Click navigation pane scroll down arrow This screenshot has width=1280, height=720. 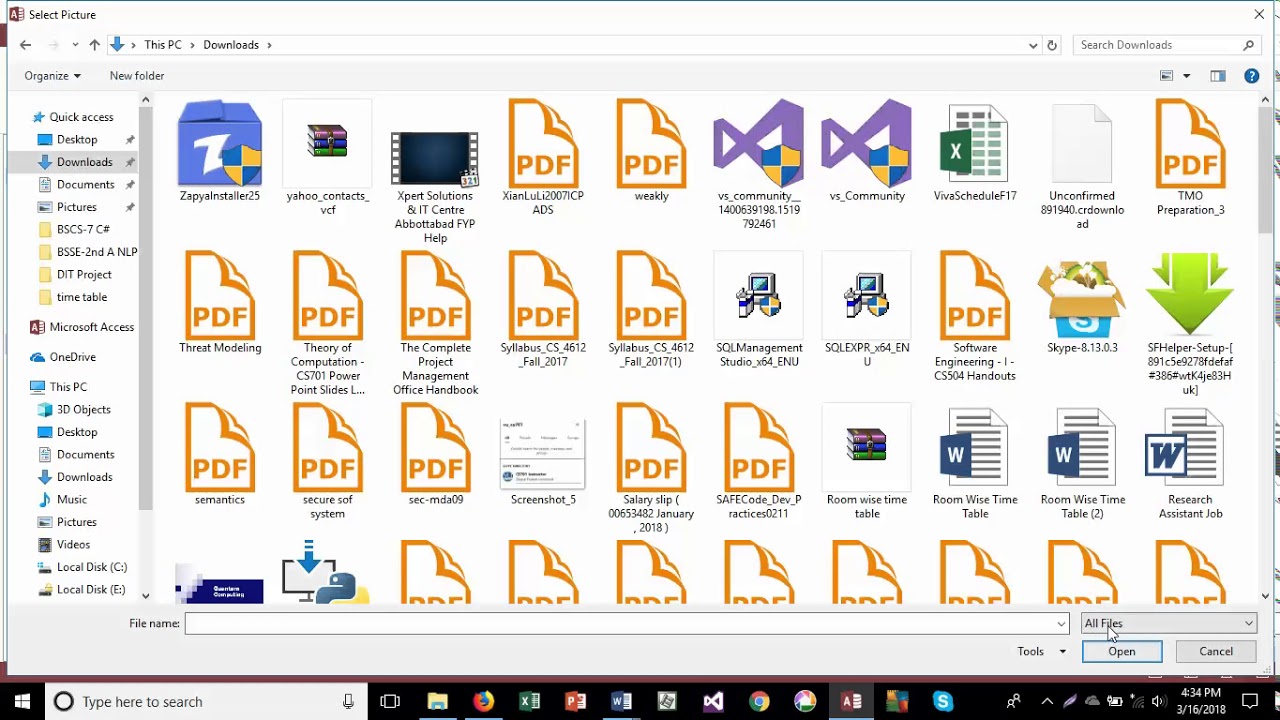145,596
